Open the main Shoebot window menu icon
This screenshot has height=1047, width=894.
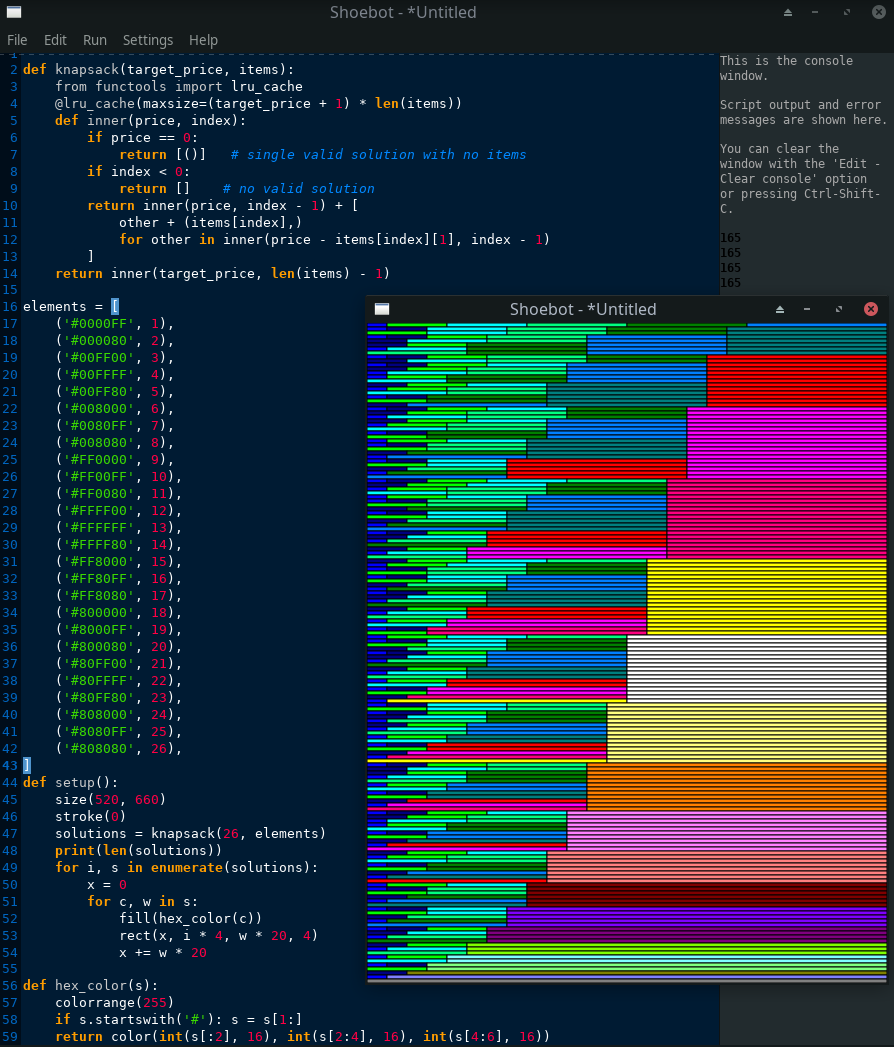coord(13,13)
